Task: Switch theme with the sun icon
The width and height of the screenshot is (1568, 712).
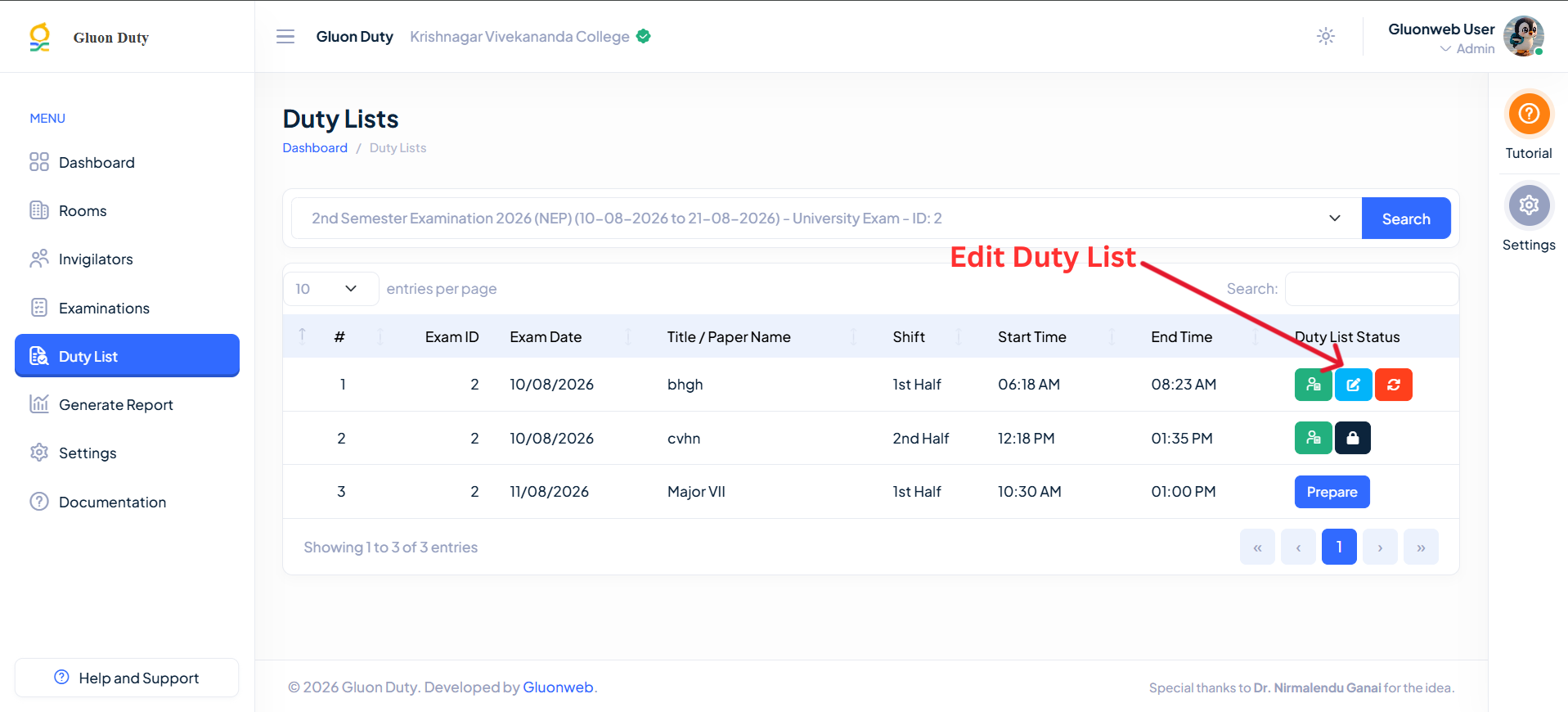Action: click(x=1326, y=36)
